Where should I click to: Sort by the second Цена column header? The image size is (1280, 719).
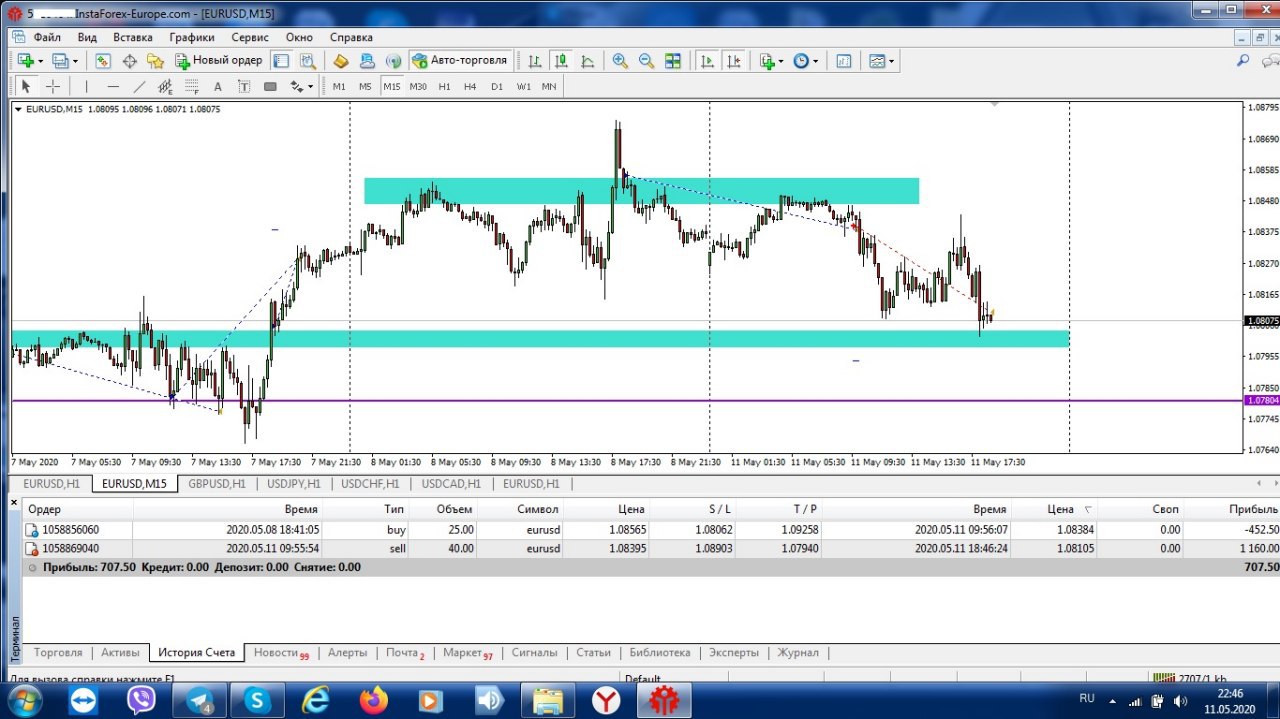click(1060, 509)
